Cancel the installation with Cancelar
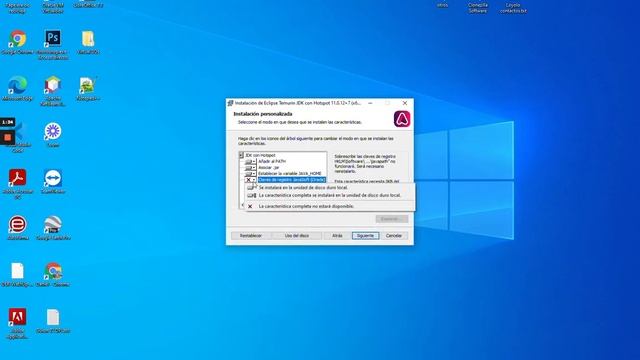This screenshot has height=360, width=640. [x=394, y=236]
